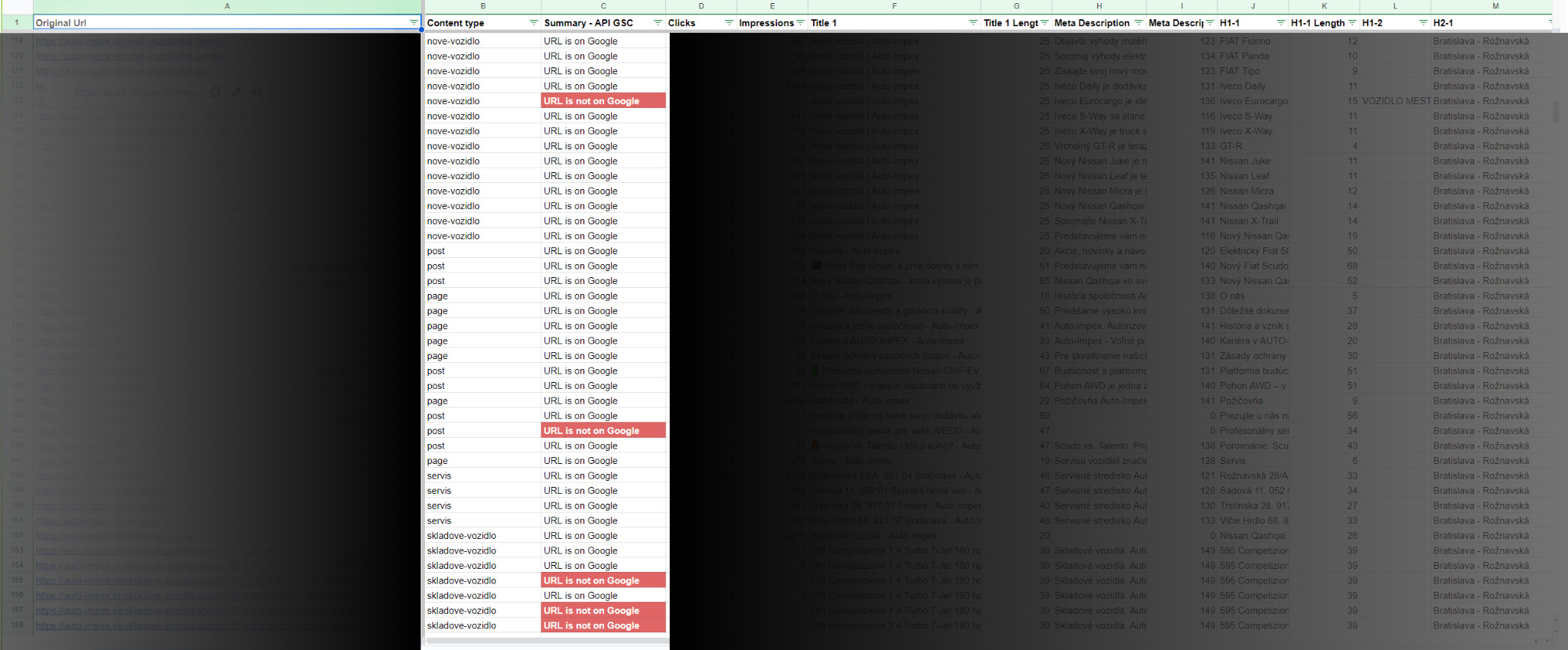Open filter menu for Content type column
The height and width of the screenshot is (650, 1568).
(x=534, y=23)
